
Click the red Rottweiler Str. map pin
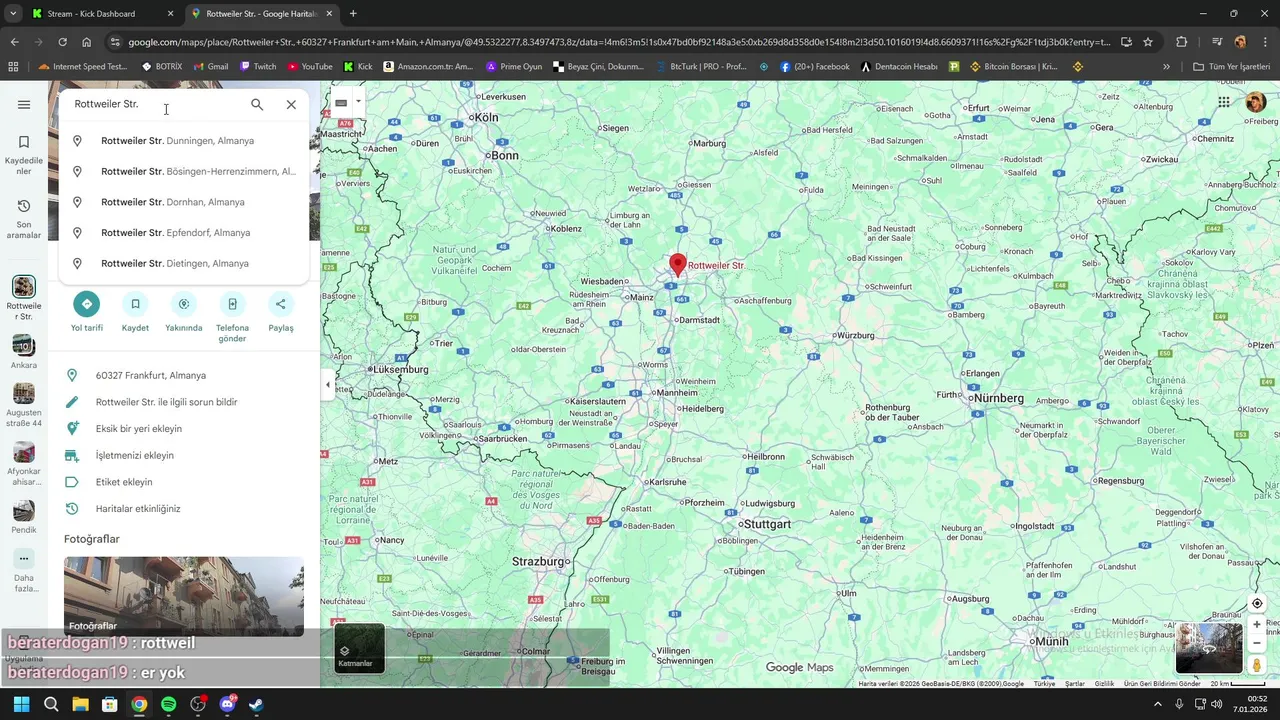[x=678, y=264]
